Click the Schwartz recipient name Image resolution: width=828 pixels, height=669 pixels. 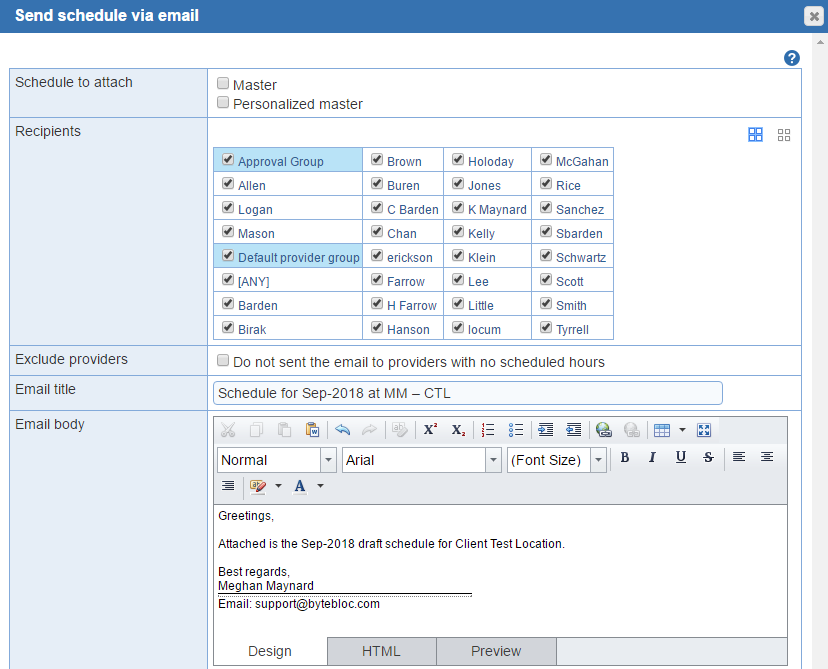pyautogui.click(x=581, y=258)
